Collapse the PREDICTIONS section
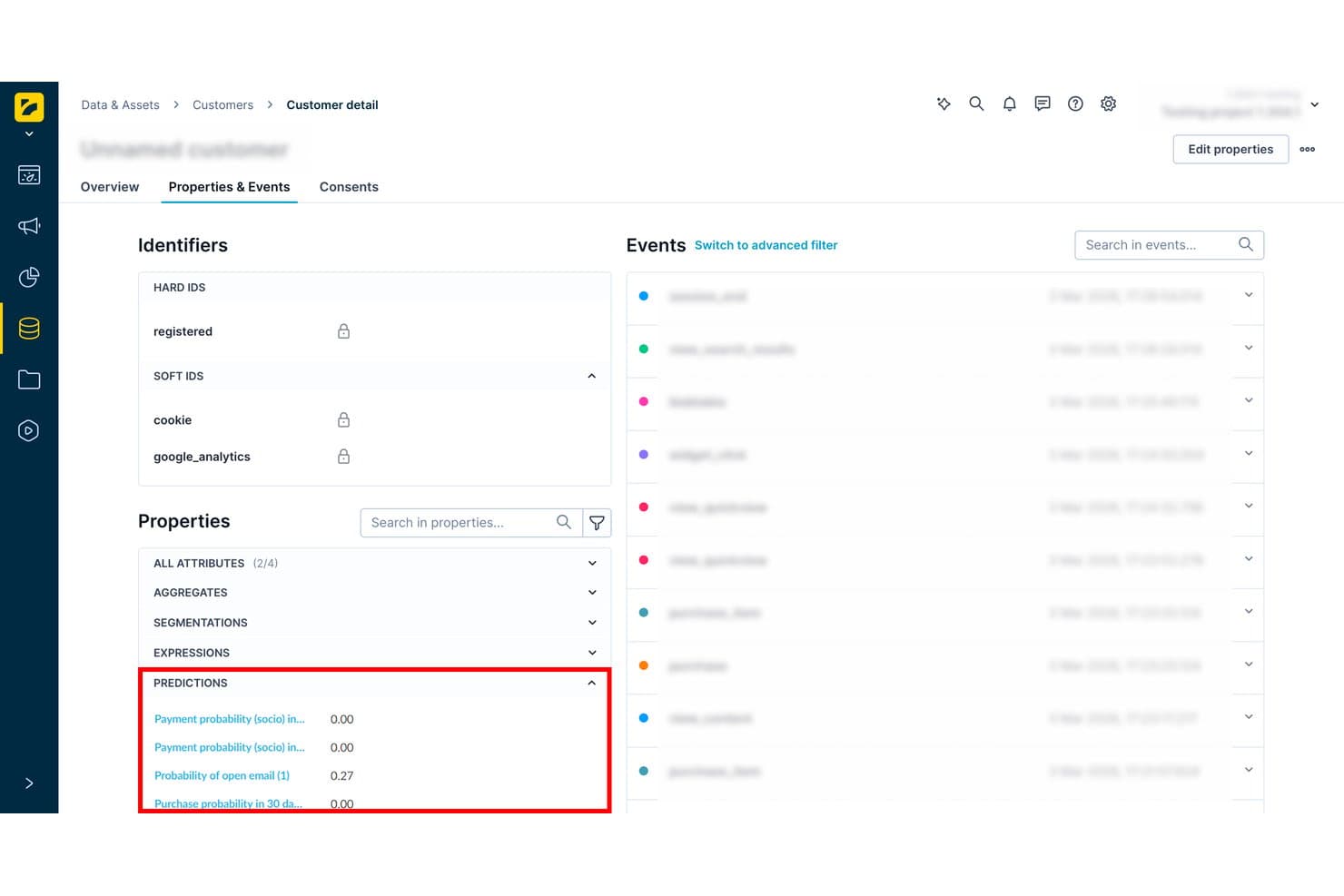Viewport: 1344px width, 896px height. pos(592,683)
